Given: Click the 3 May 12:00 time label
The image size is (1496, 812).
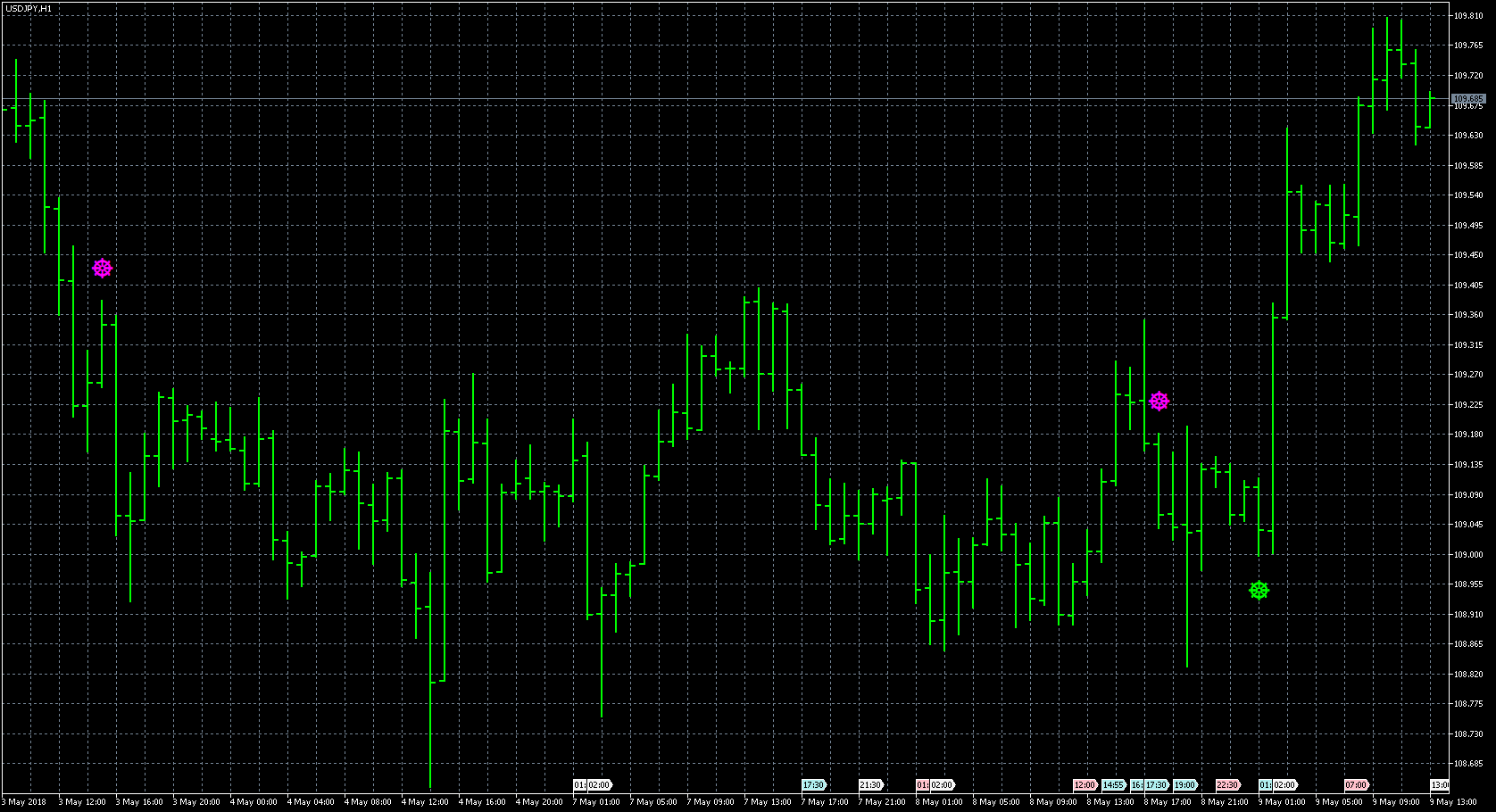Looking at the screenshot, I should point(82,801).
